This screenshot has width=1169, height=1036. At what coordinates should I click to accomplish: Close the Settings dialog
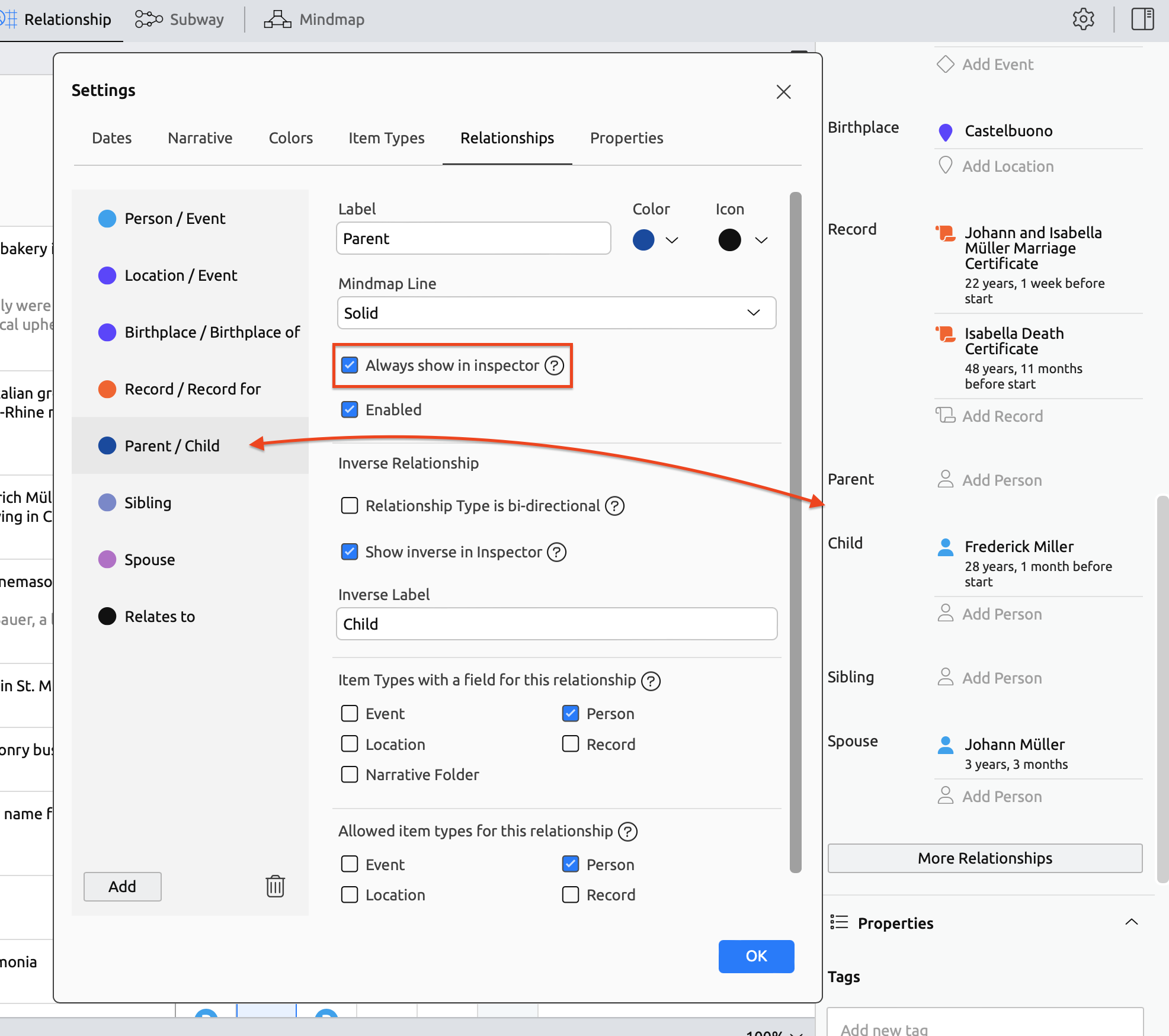pyautogui.click(x=783, y=91)
